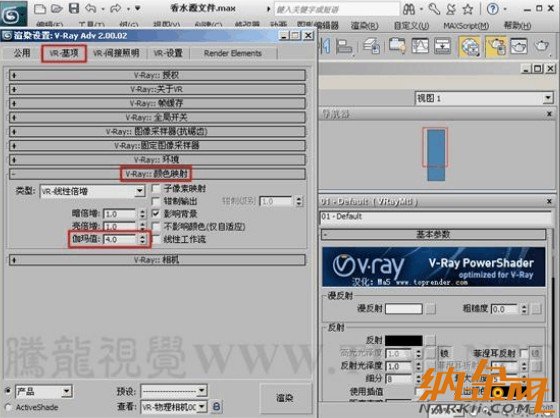560x418 pixels.
Task: Click the Open file folder icon
Action: coord(56,8)
